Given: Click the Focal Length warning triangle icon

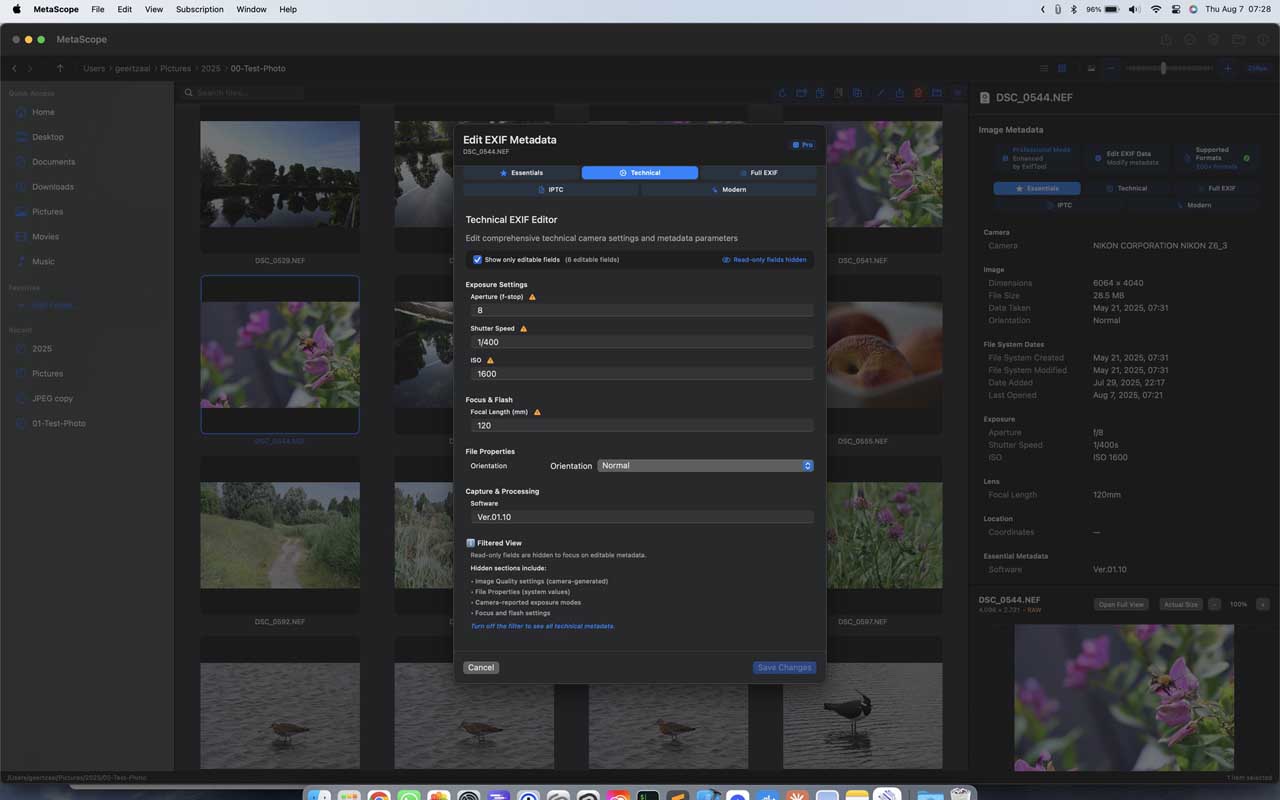Looking at the screenshot, I should pos(537,412).
